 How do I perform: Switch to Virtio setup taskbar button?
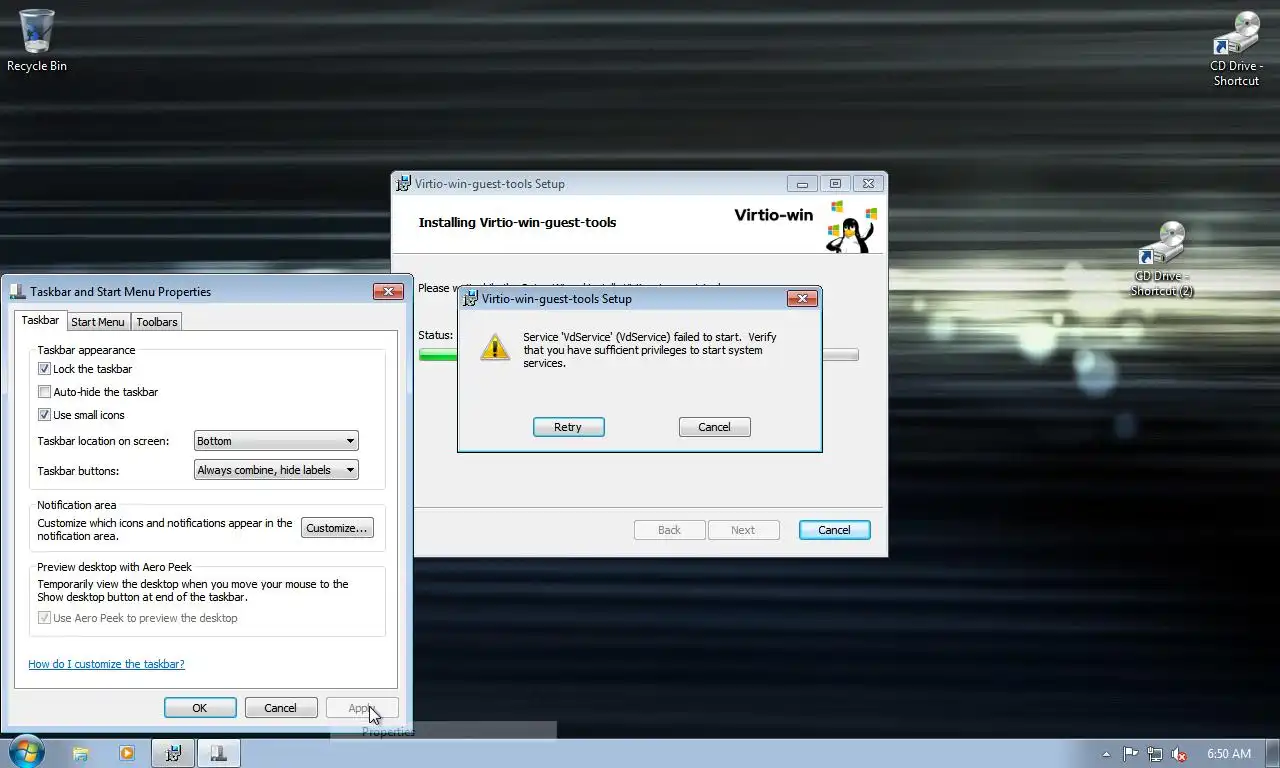173,754
